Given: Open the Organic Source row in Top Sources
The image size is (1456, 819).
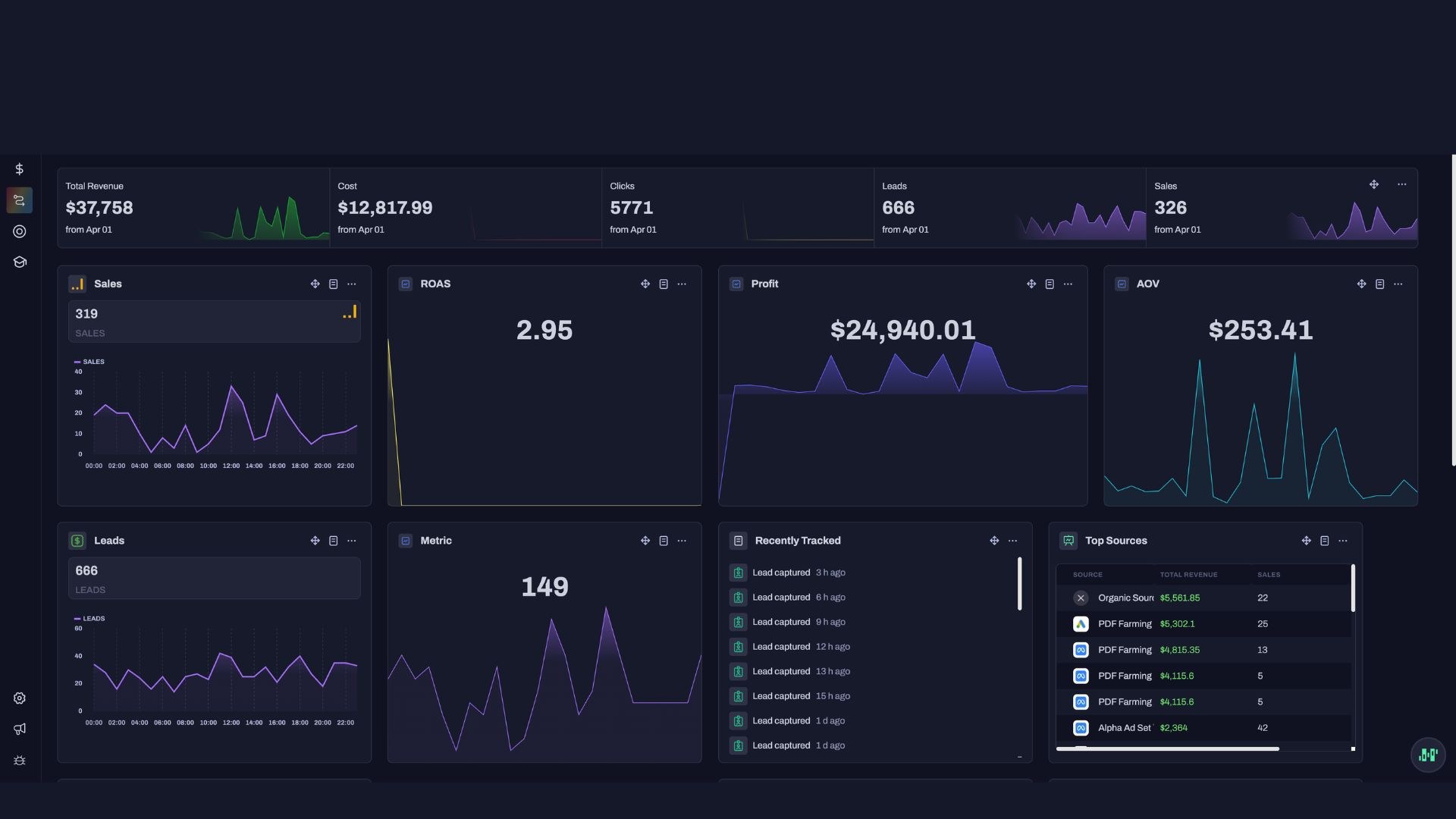Looking at the screenshot, I should [x=1203, y=598].
